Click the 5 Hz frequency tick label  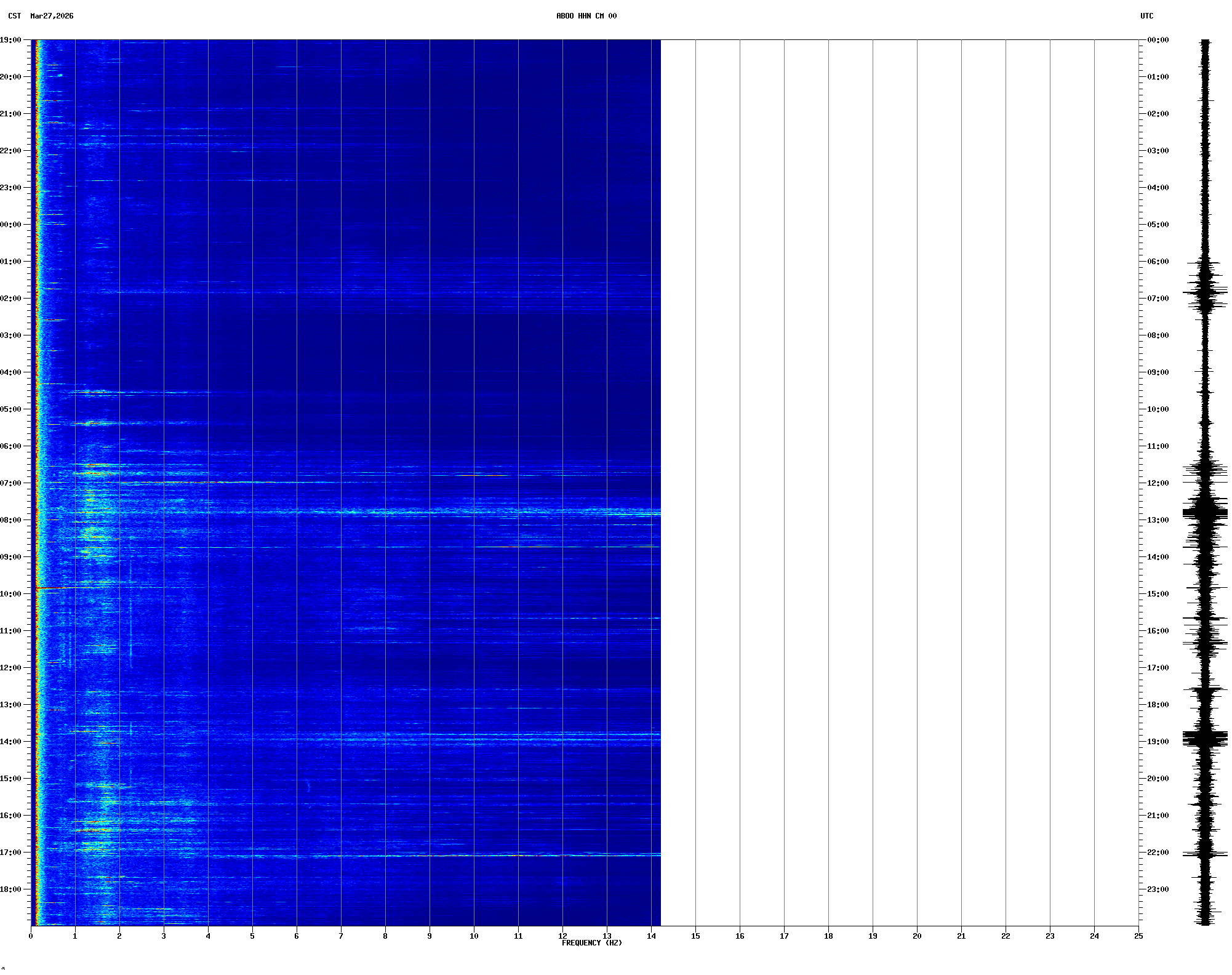pos(252,936)
